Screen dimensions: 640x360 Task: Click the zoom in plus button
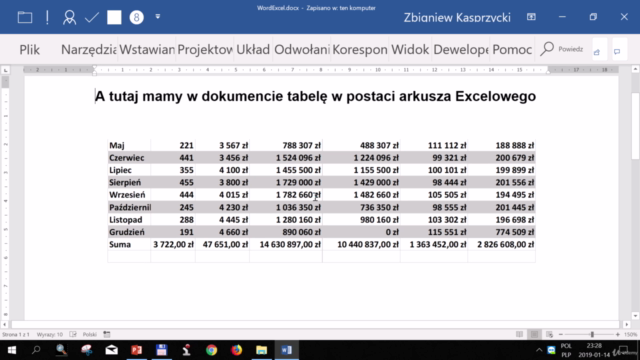coord(618,334)
